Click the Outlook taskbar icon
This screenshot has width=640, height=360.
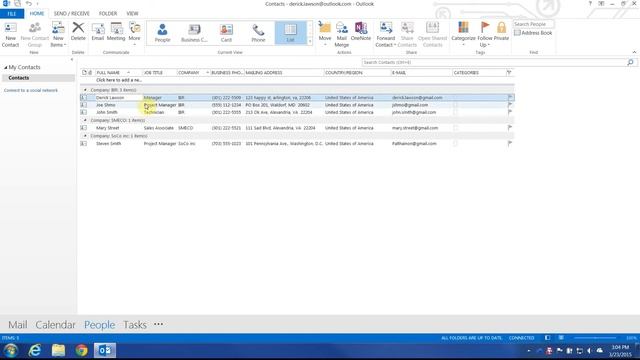[105, 350]
